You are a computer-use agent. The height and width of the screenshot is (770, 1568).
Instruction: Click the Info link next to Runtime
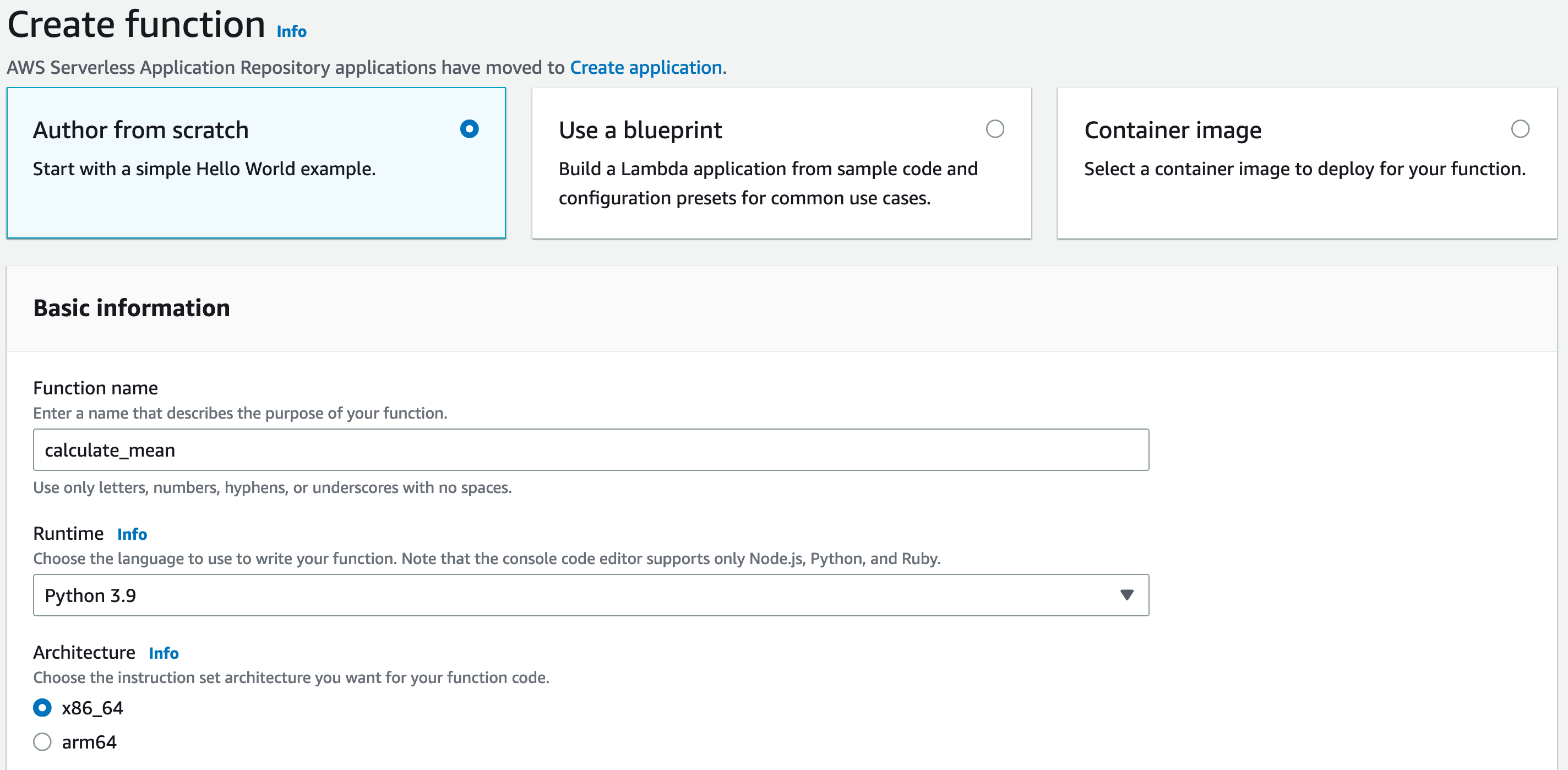pyautogui.click(x=132, y=534)
